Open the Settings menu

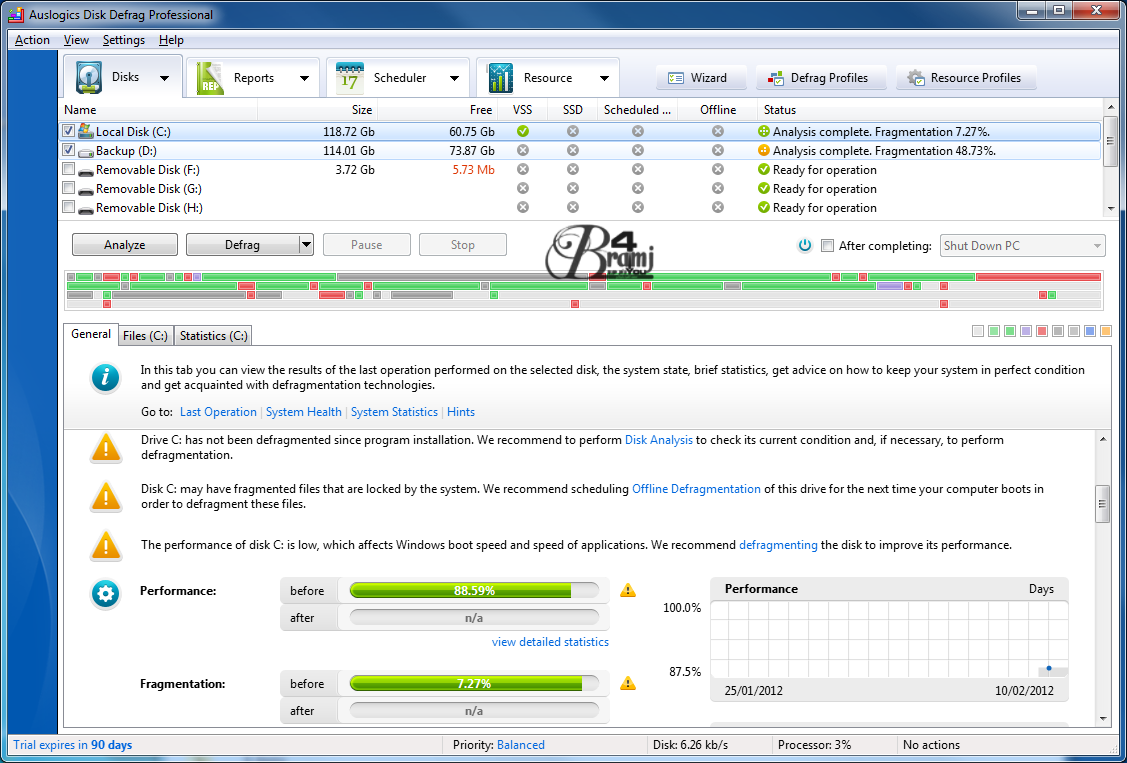(x=123, y=39)
